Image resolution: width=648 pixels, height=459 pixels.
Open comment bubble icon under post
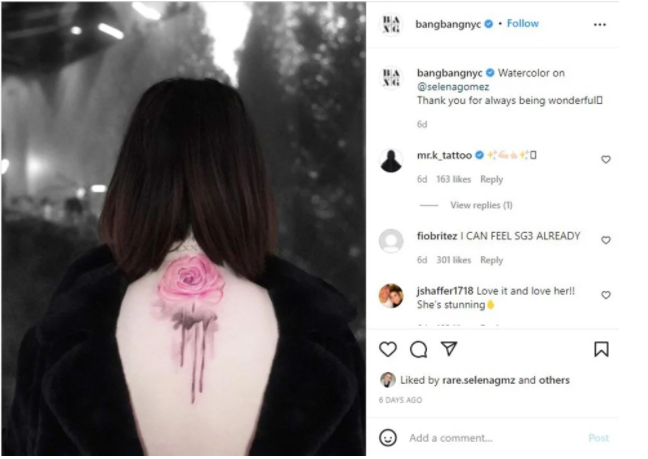(418, 350)
